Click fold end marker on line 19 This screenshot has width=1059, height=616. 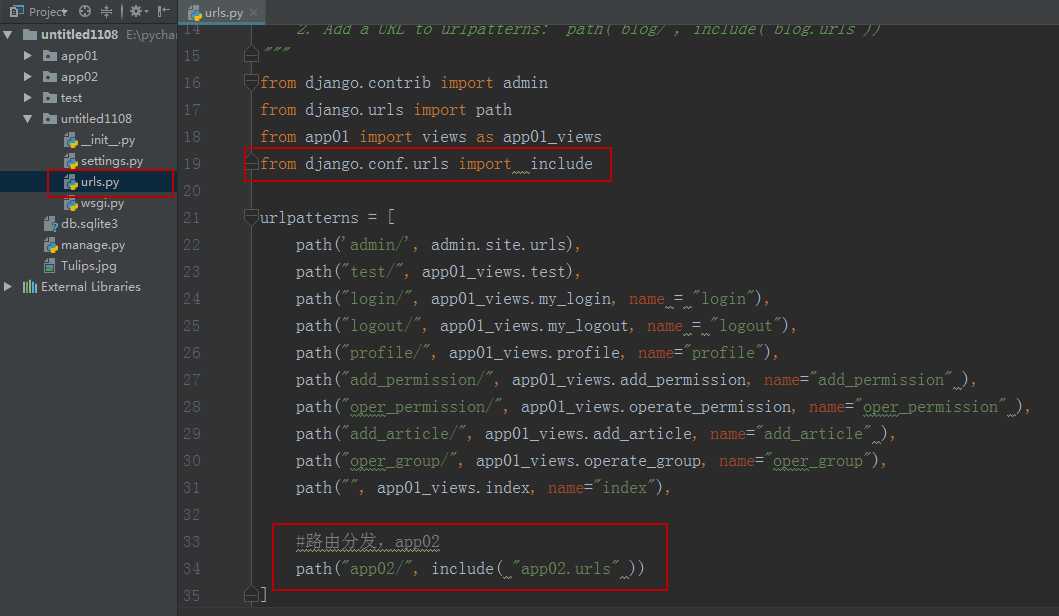pyautogui.click(x=251, y=163)
